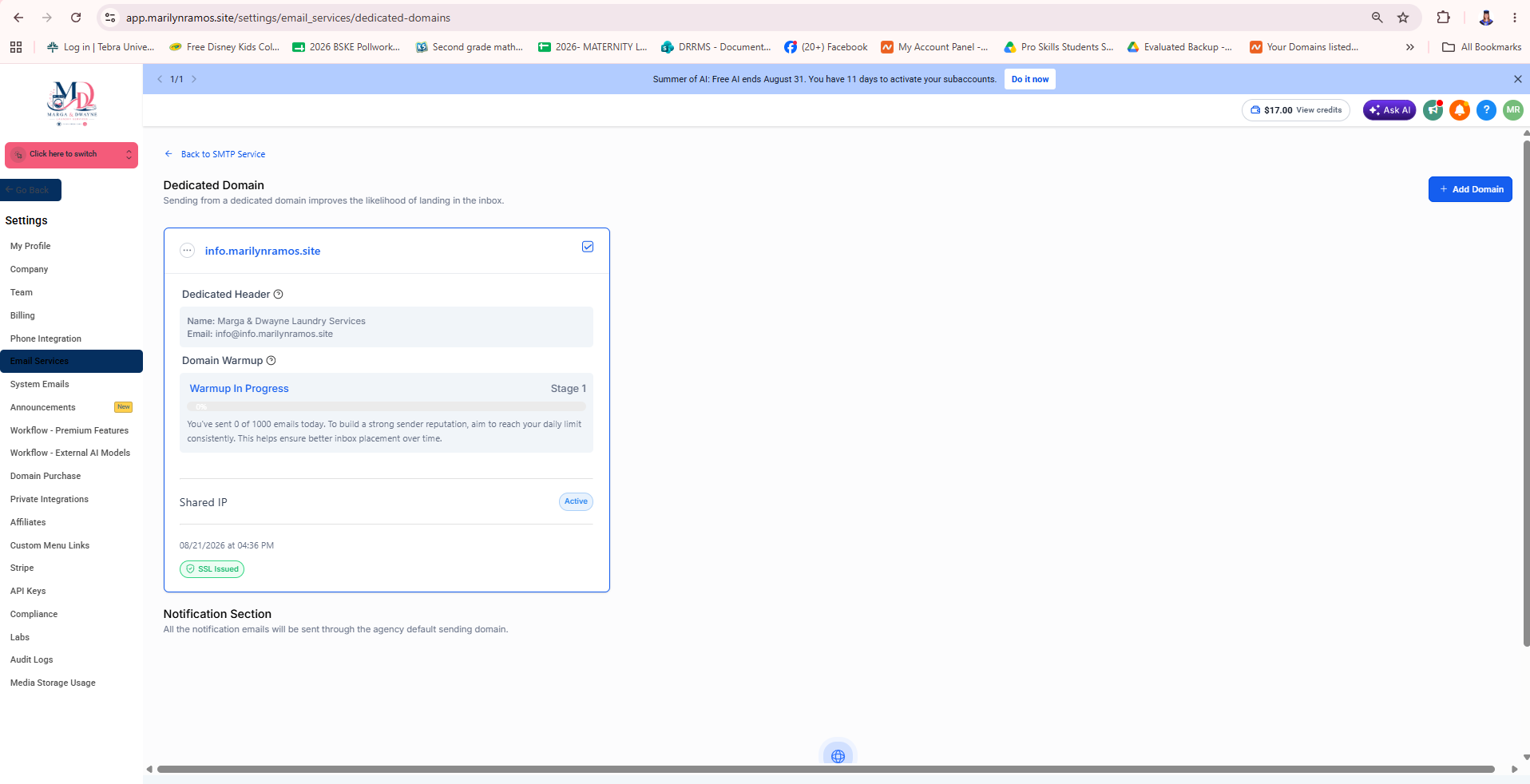Image resolution: width=1530 pixels, height=784 pixels.
Task: Open the blue help question mark icon
Action: [1486, 110]
